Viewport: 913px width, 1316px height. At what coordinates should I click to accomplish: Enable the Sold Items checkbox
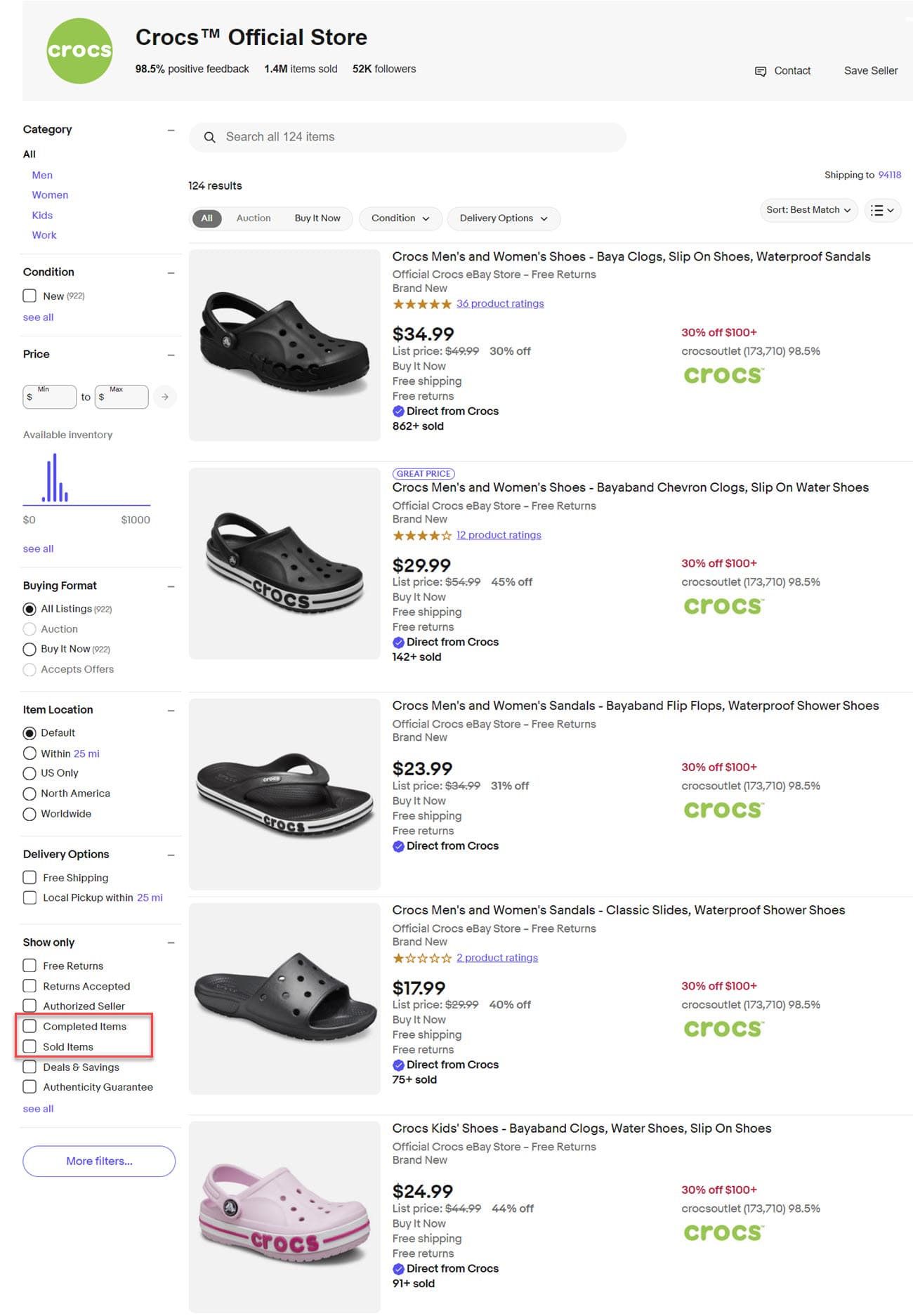point(29,1046)
